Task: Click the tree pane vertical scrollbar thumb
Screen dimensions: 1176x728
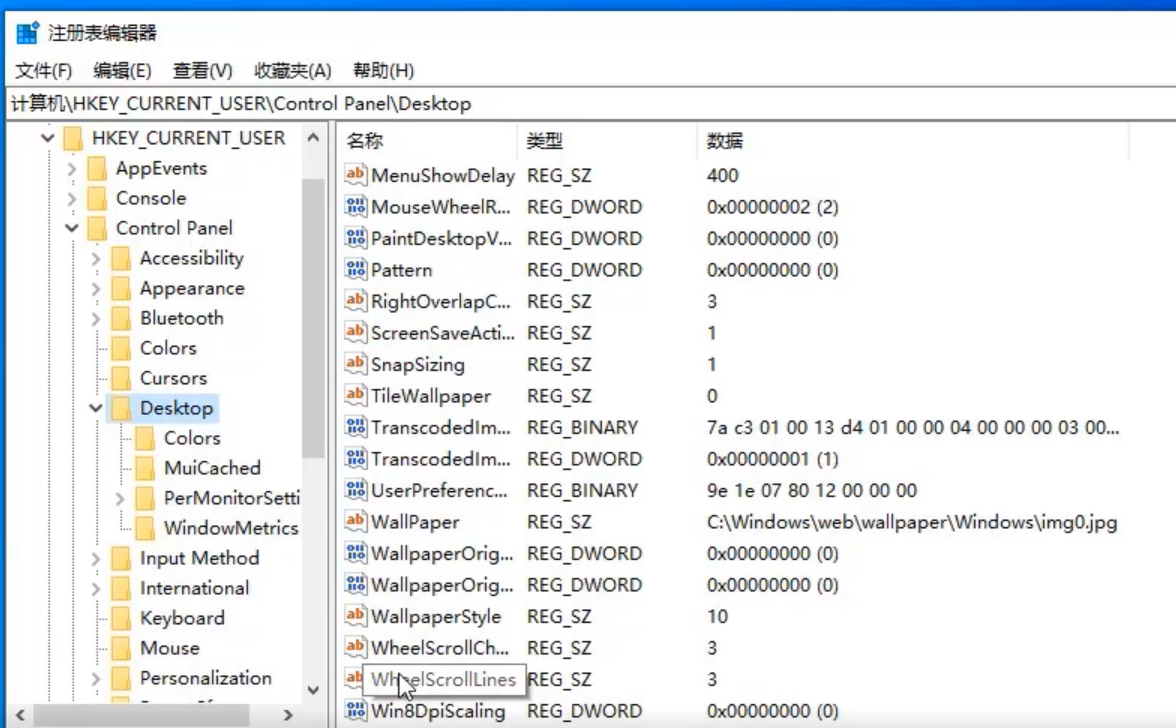Action: point(314,318)
